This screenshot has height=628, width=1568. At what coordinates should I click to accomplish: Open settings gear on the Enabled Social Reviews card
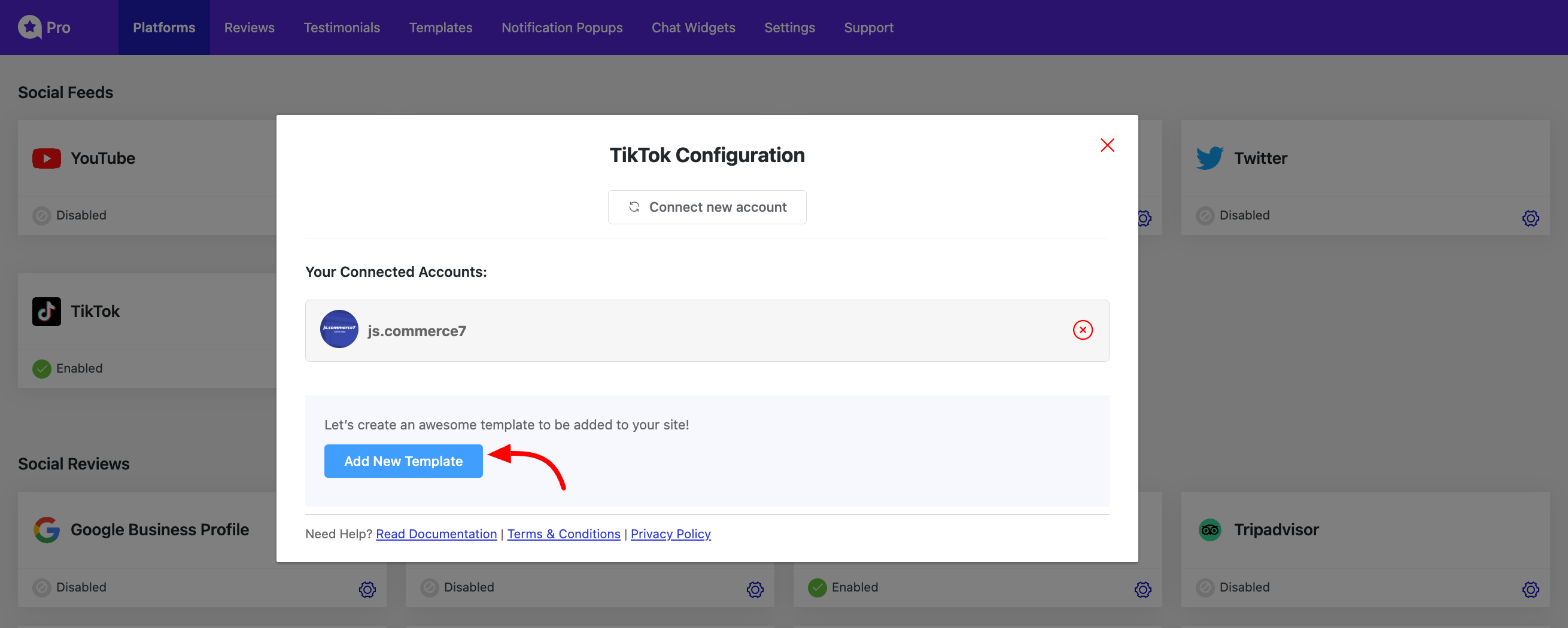[1142, 589]
